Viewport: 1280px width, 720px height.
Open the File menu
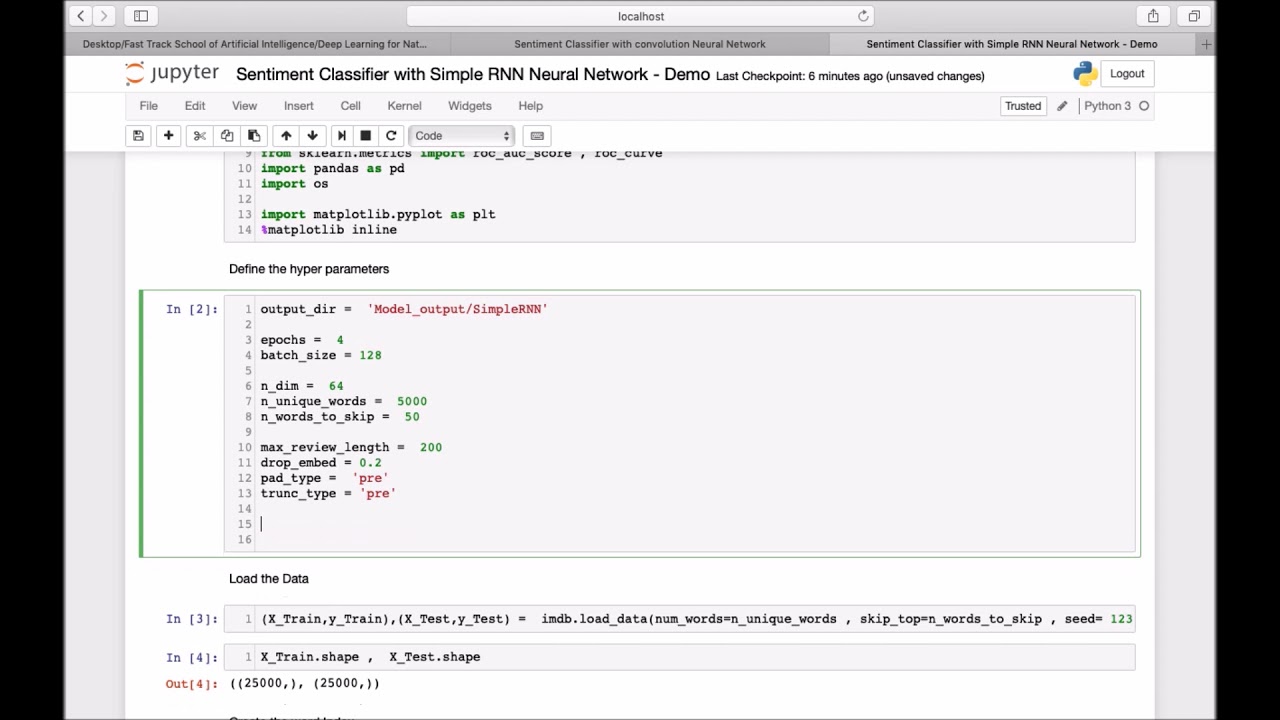(x=148, y=106)
